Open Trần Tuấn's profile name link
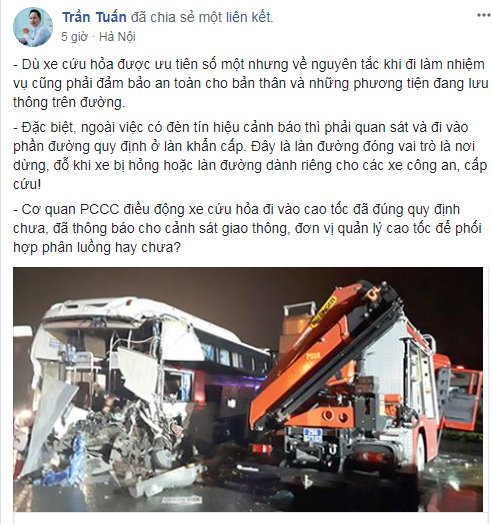Screen dimensions: 492x524 pyautogui.click(x=94, y=17)
